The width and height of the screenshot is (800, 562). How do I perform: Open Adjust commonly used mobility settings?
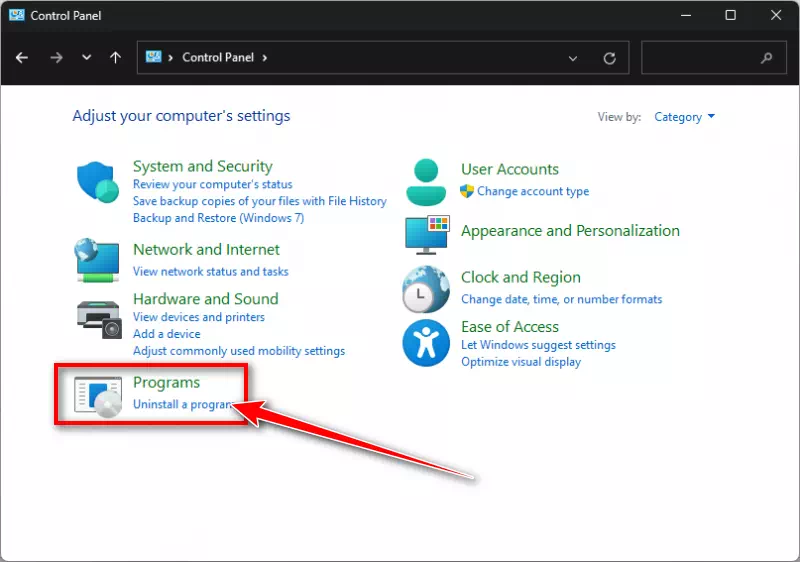click(x=239, y=351)
